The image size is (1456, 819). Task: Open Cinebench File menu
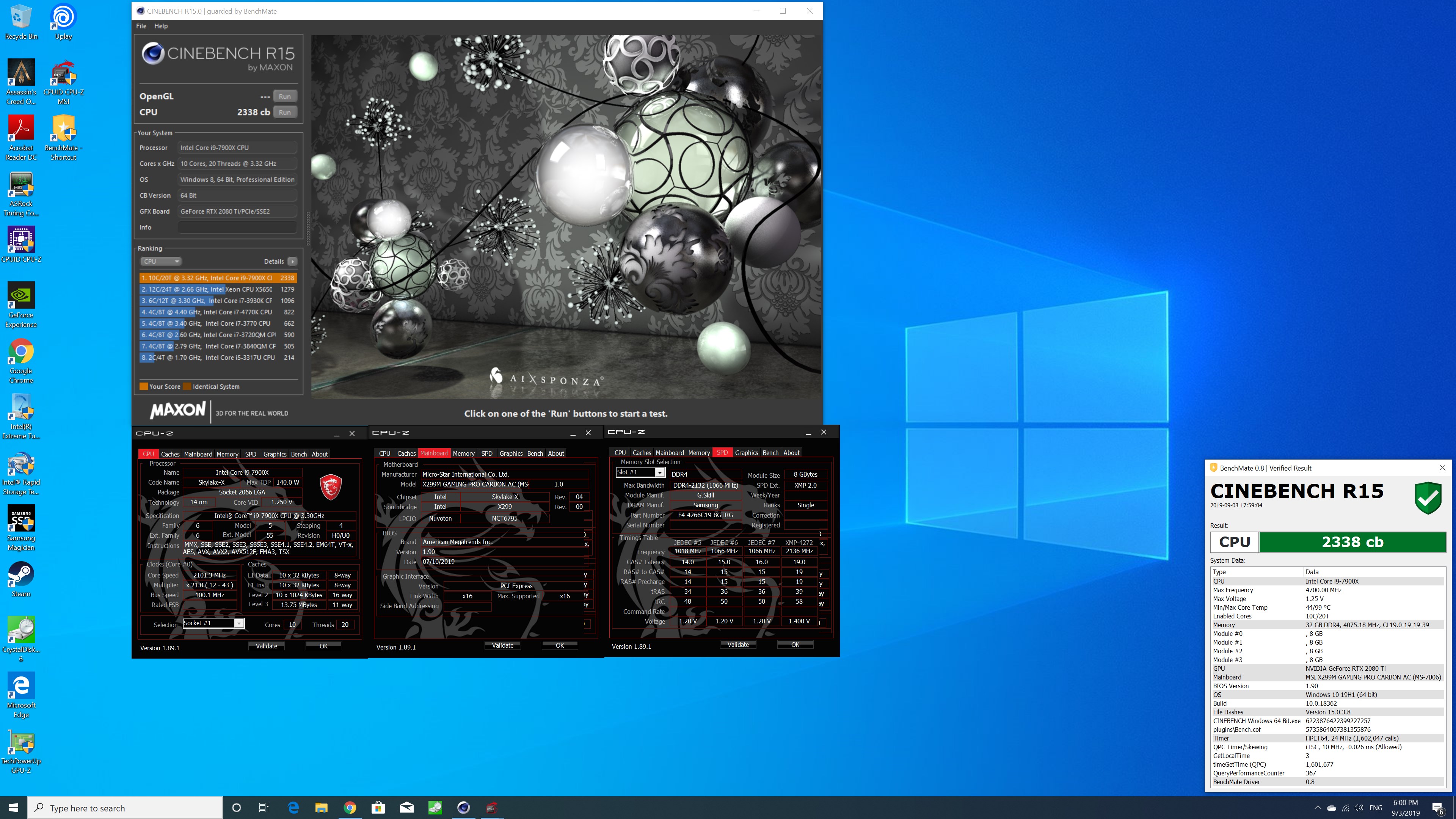click(141, 26)
